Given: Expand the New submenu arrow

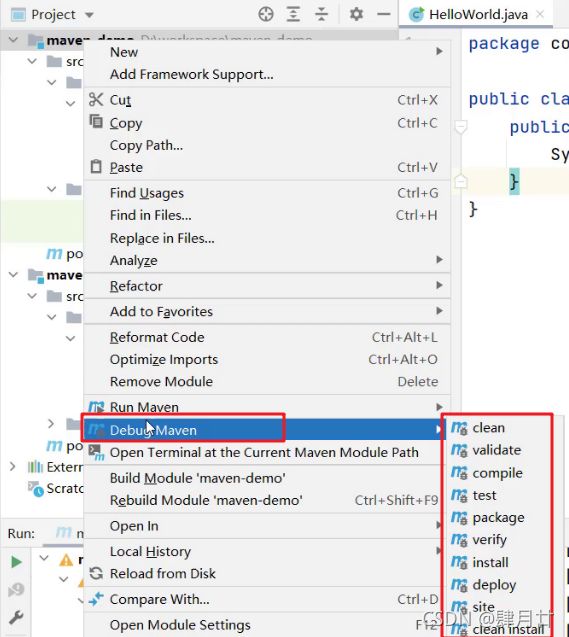Looking at the screenshot, I should [x=439, y=51].
